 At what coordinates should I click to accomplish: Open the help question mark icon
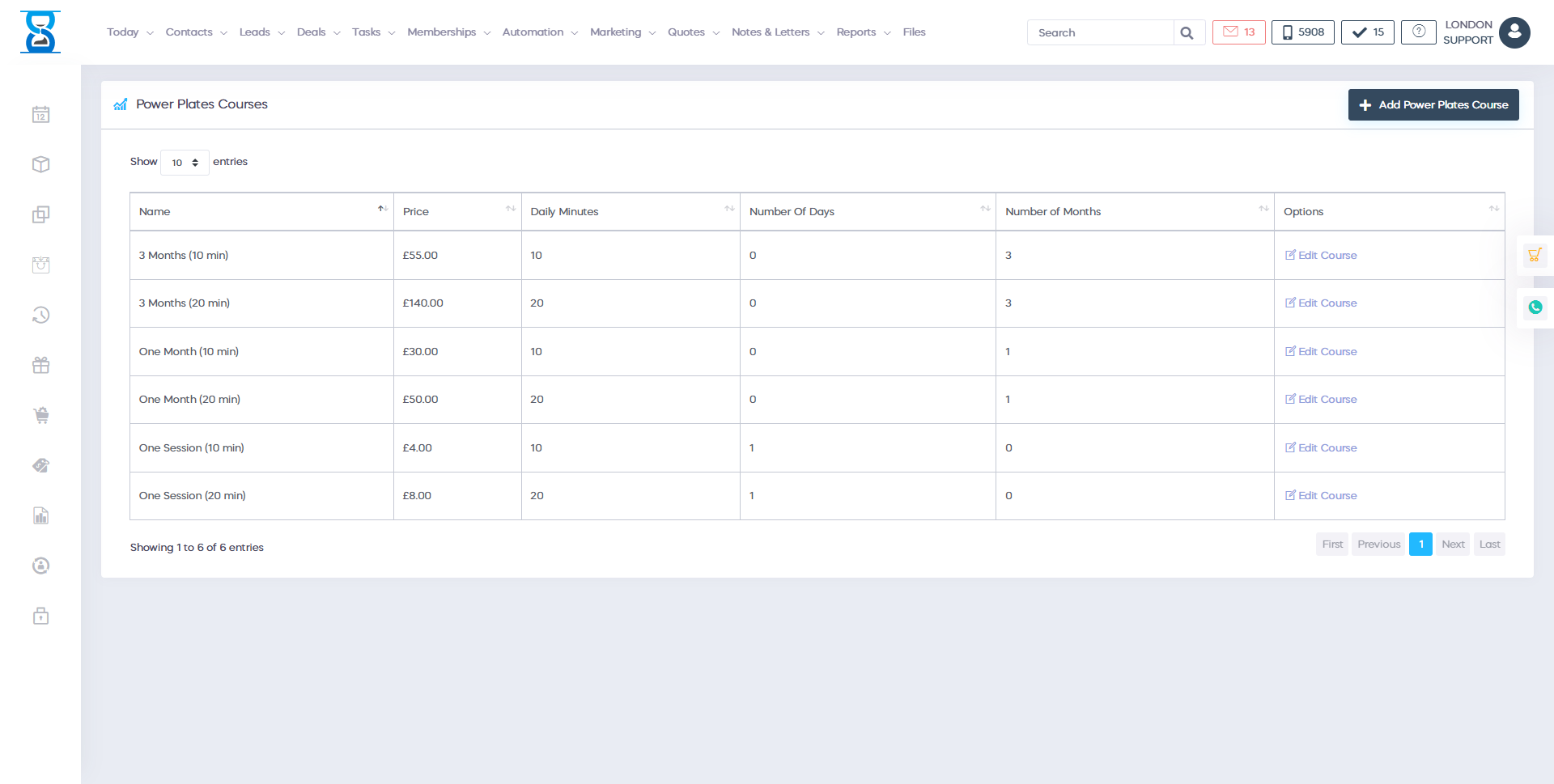click(1418, 32)
